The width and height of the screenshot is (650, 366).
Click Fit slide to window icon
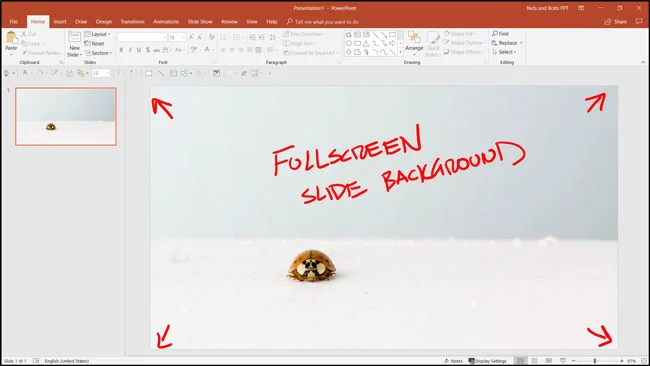tap(644, 361)
